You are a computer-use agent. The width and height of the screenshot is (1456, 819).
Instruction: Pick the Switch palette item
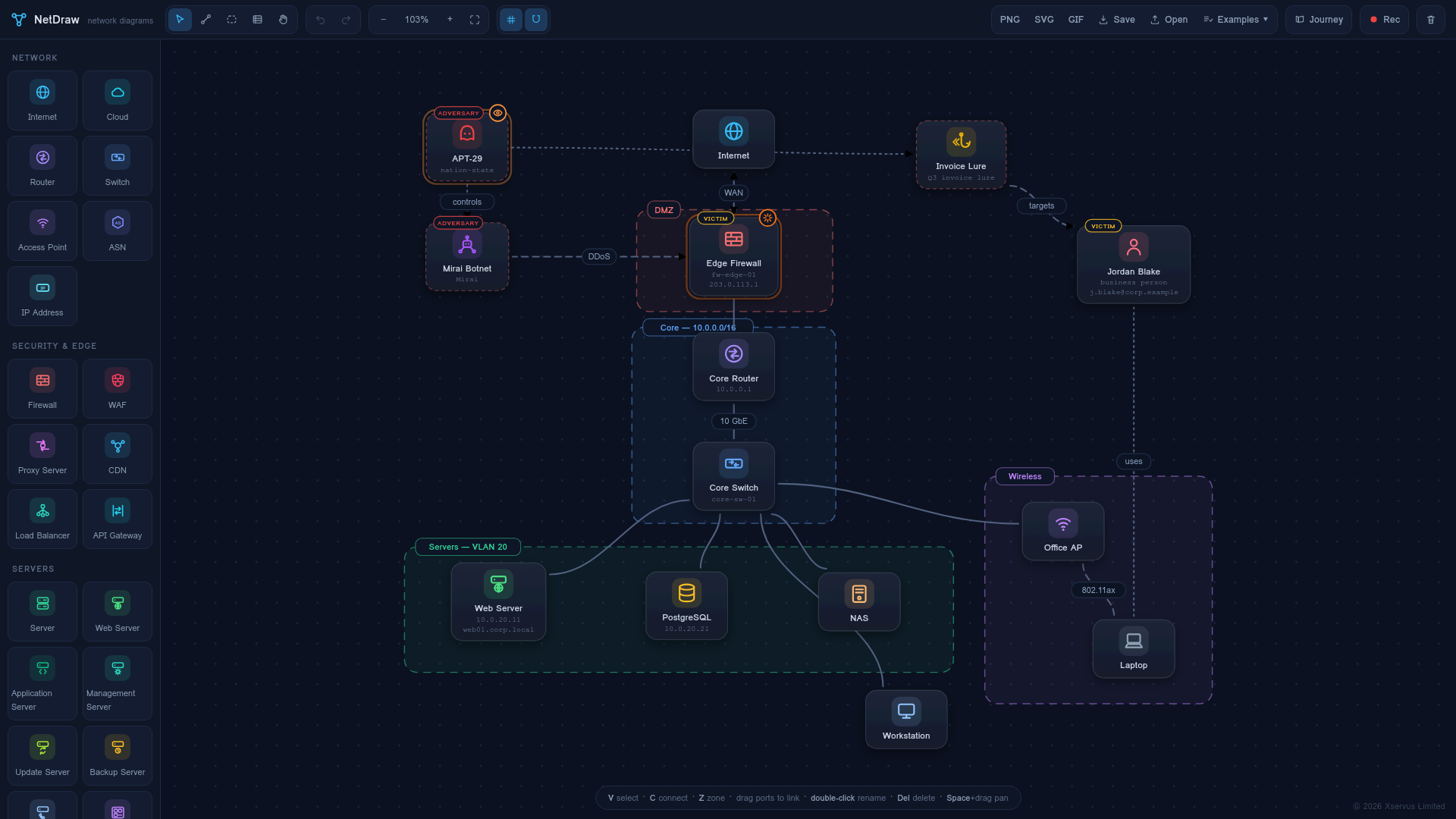(x=118, y=166)
